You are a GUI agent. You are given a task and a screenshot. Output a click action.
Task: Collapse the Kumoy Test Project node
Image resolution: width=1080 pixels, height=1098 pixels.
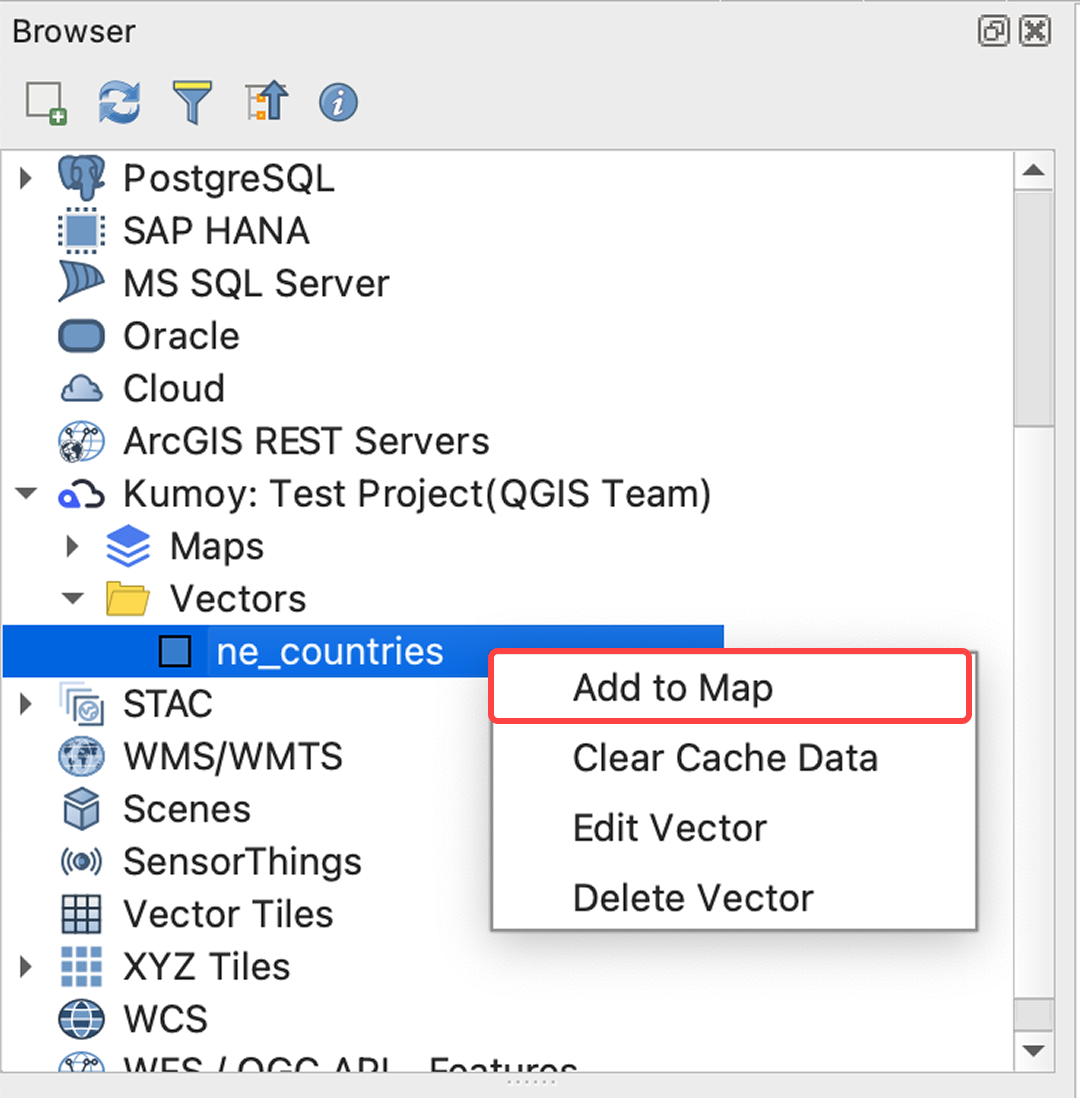(x=27, y=494)
